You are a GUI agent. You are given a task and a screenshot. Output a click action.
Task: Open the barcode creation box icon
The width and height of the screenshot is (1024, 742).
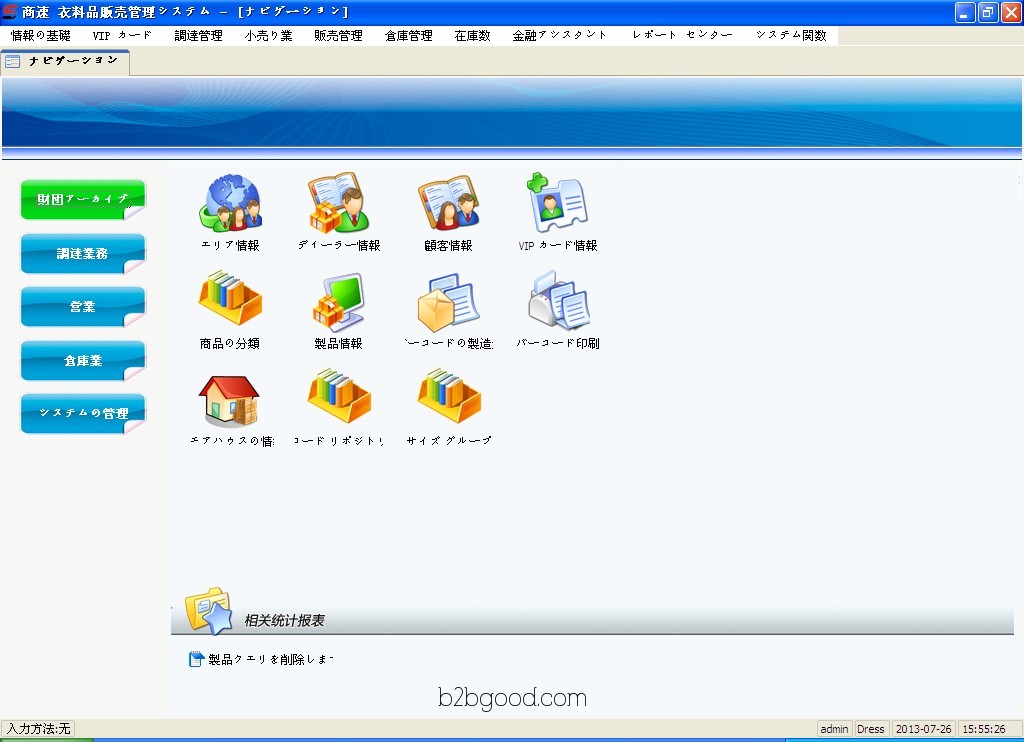tap(448, 301)
